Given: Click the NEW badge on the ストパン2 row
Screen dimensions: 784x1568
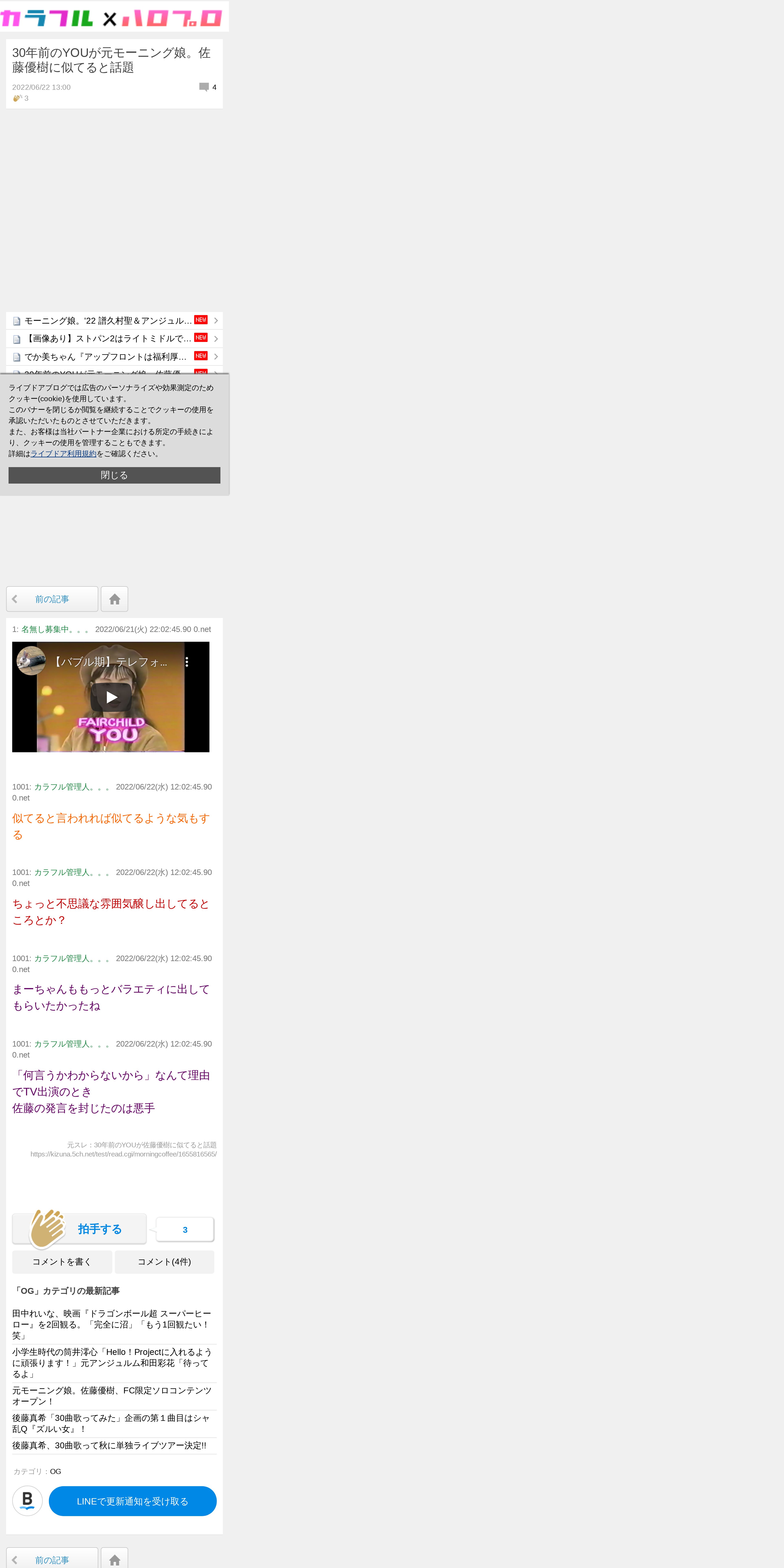Looking at the screenshot, I should pyautogui.click(x=201, y=337).
